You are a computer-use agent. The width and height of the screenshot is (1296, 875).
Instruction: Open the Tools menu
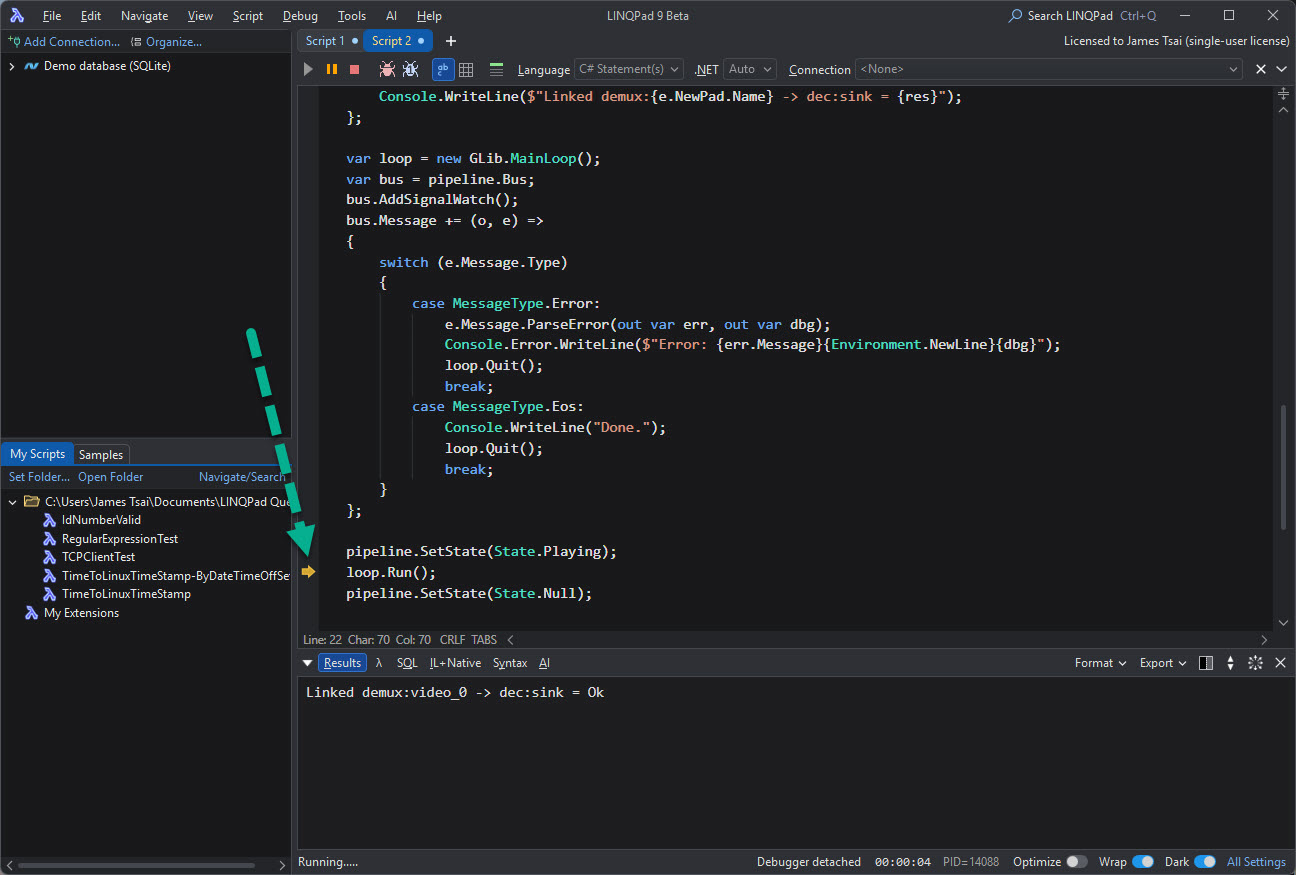pyautogui.click(x=352, y=16)
